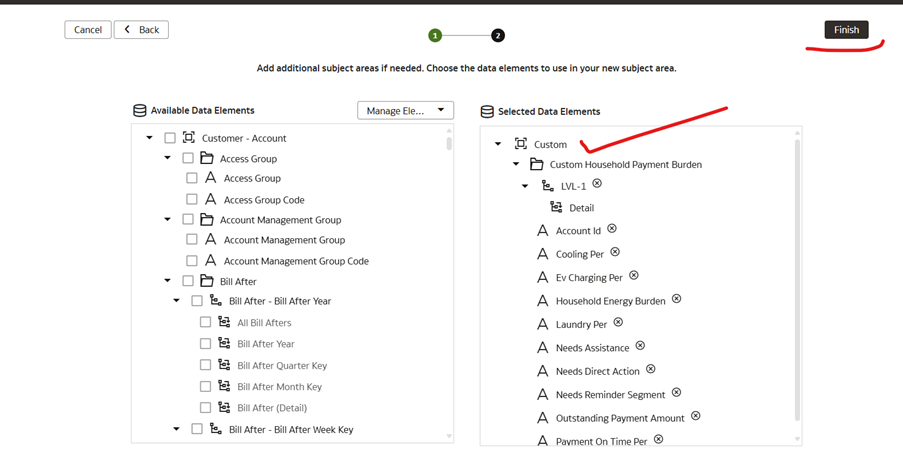Screen dimensions: 903x453
Task: Remove the Needs Assistance element
Action: click(640, 346)
